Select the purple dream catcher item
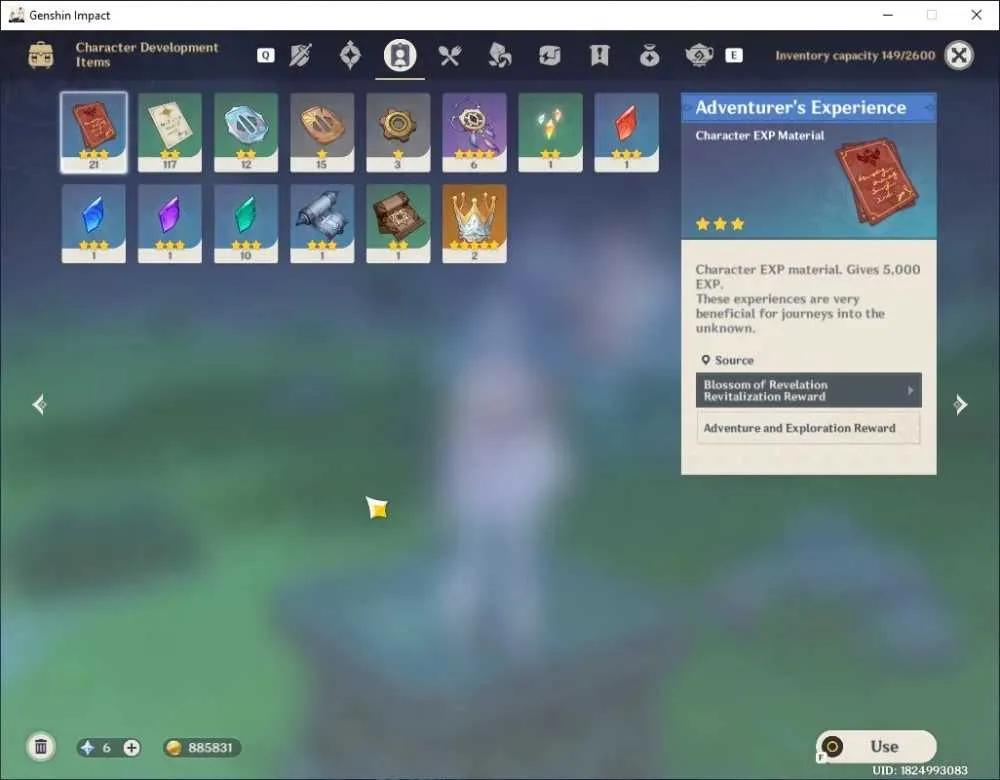1000x780 pixels. click(x=474, y=132)
